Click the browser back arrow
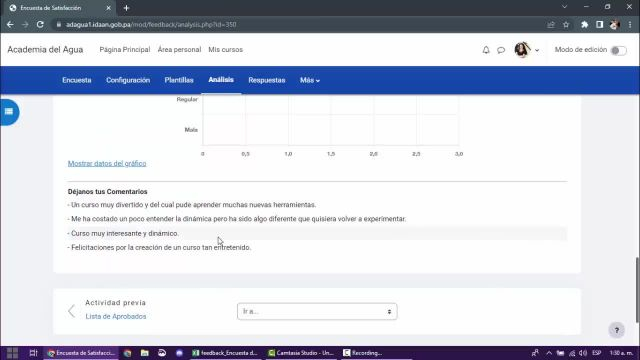640x360 pixels. tap(10, 24)
